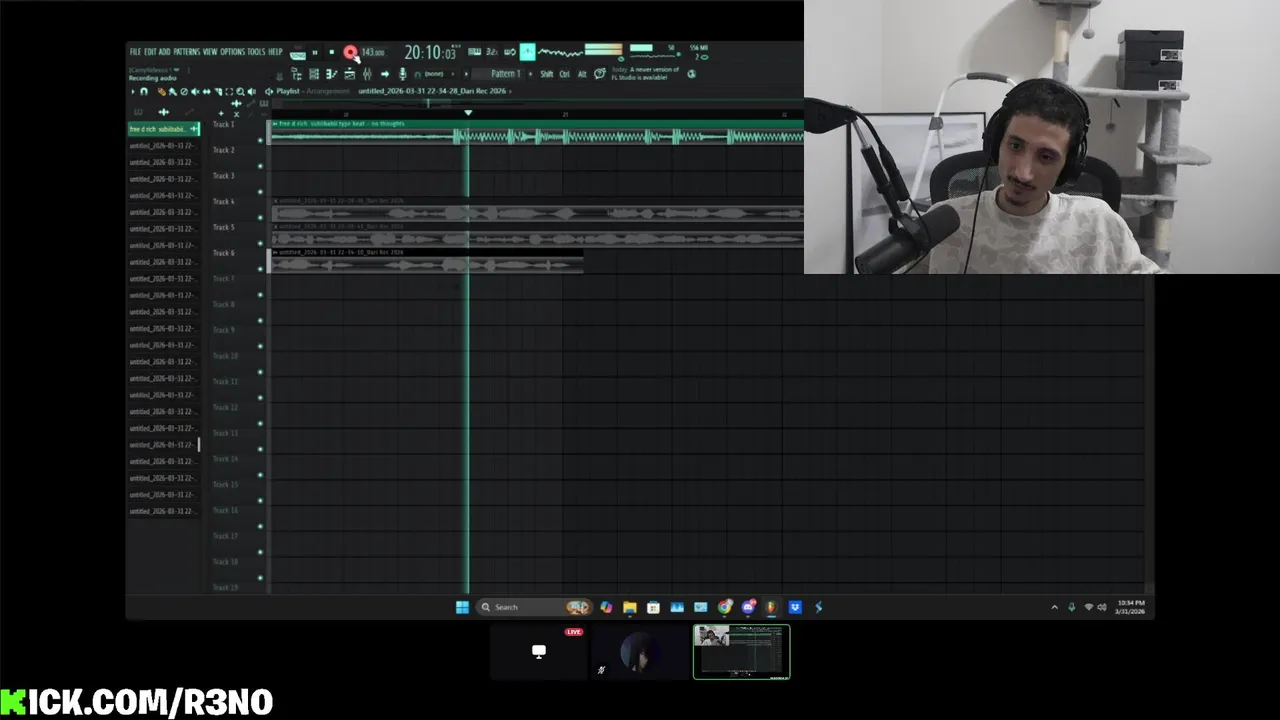The height and width of the screenshot is (720, 1280).
Task: Click the Track 4 header
Action: 236,210
